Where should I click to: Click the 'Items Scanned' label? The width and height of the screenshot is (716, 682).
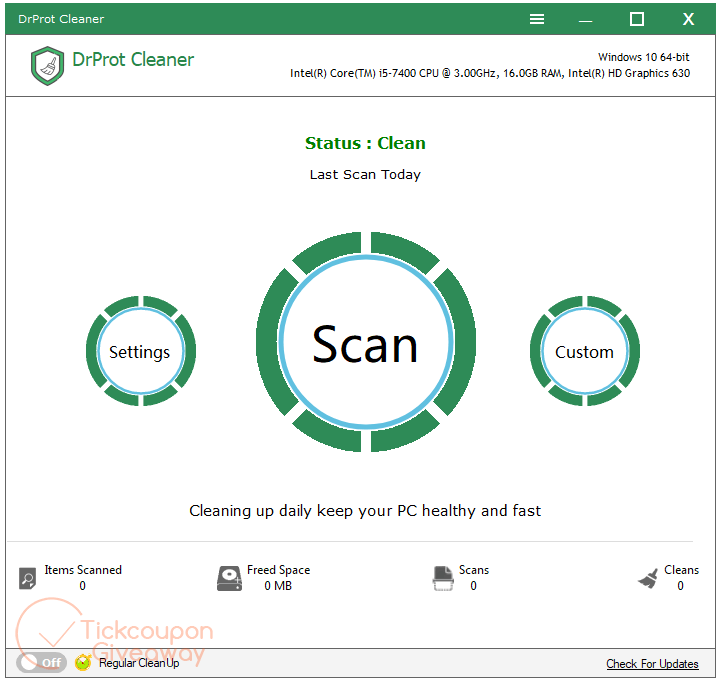click(83, 570)
